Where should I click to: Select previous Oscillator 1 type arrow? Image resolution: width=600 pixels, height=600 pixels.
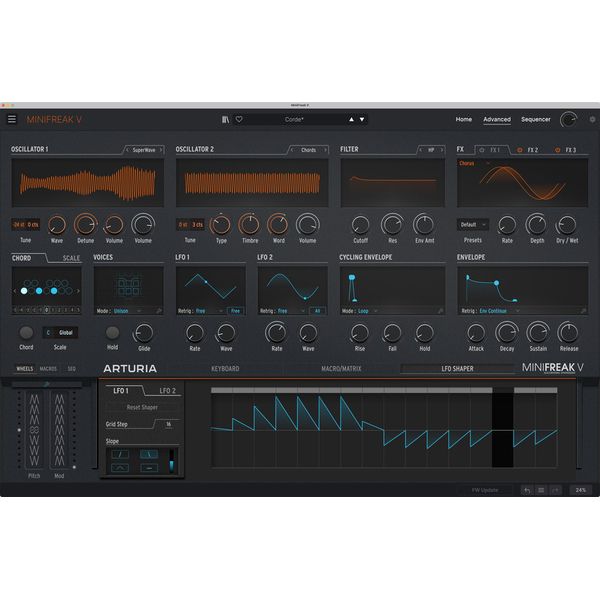point(127,150)
